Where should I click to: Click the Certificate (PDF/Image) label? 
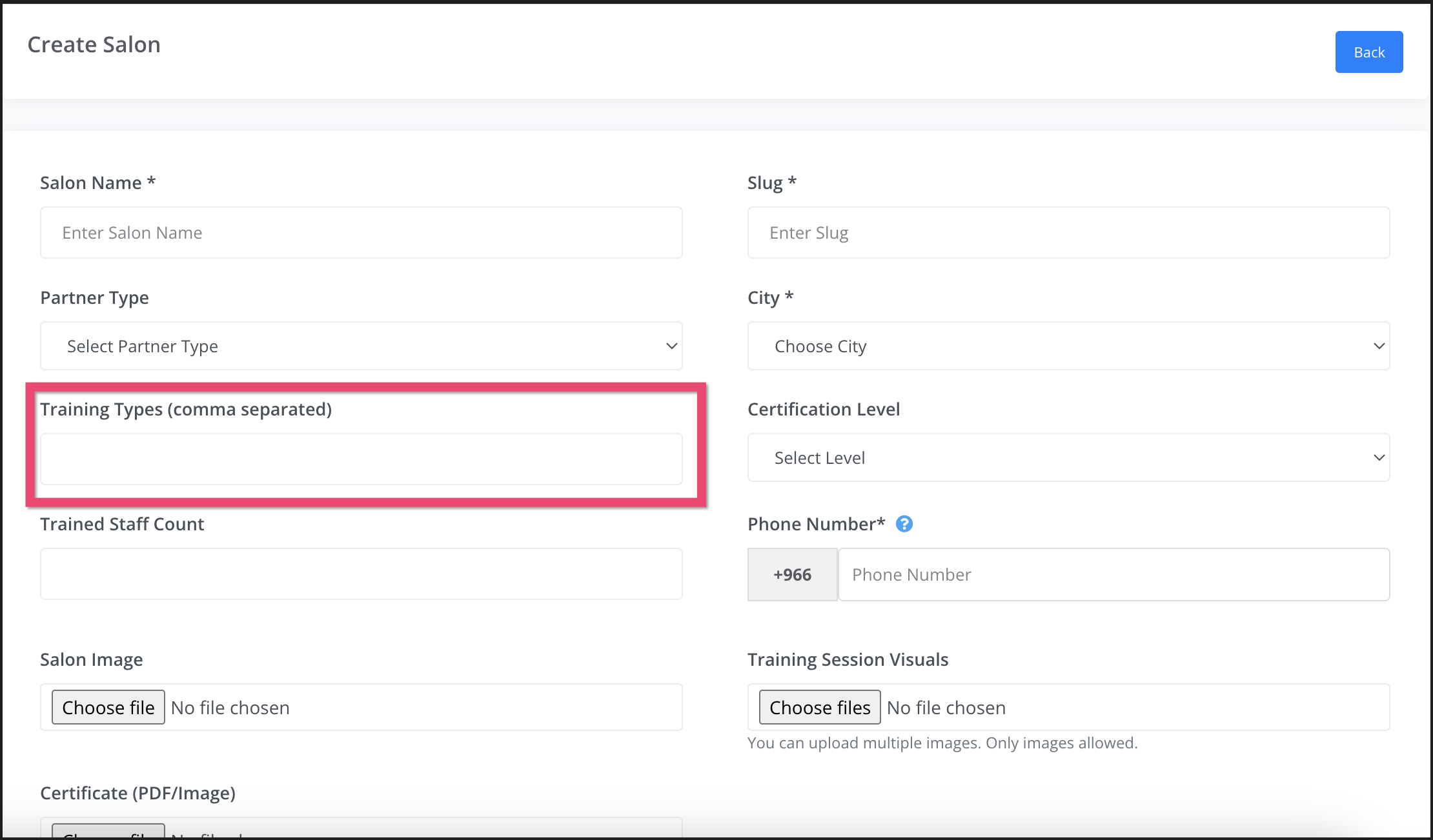(x=137, y=793)
